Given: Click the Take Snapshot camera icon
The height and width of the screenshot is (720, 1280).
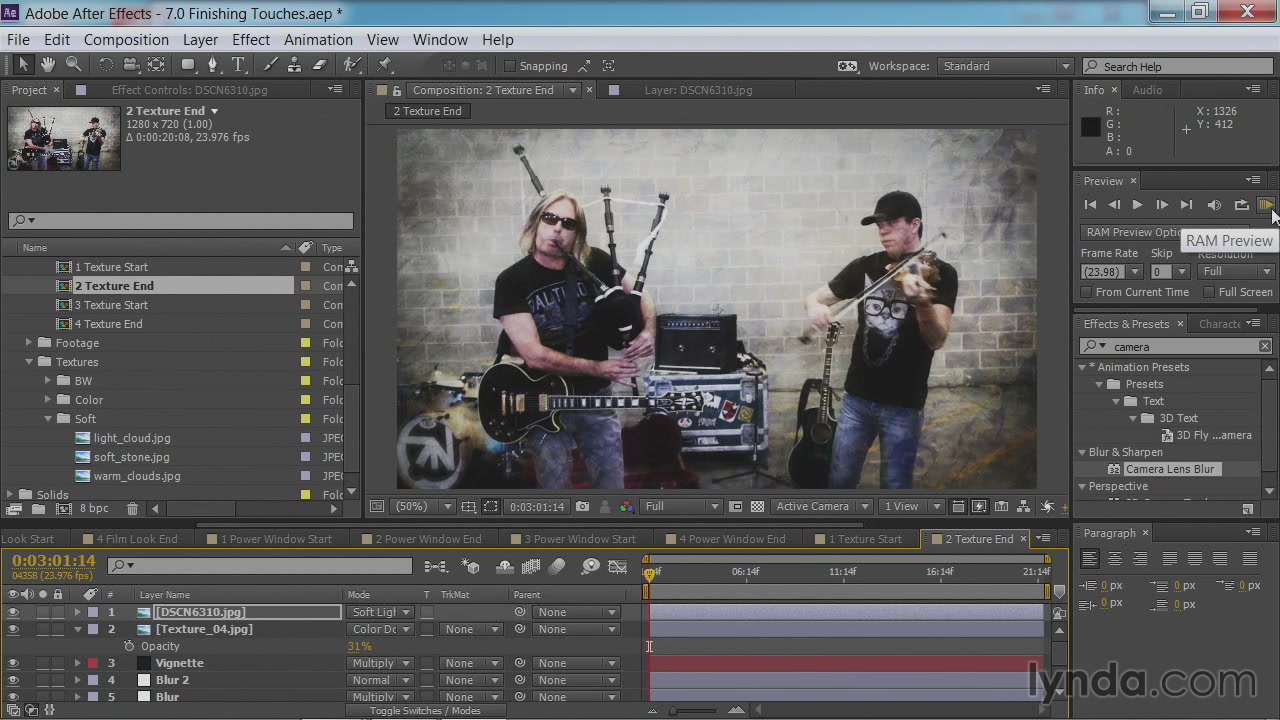Looking at the screenshot, I should [583, 507].
